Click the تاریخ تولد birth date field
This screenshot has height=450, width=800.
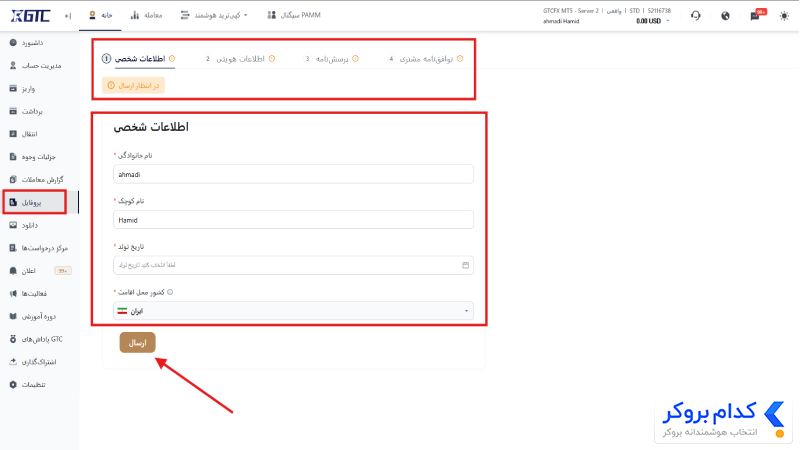(x=293, y=265)
